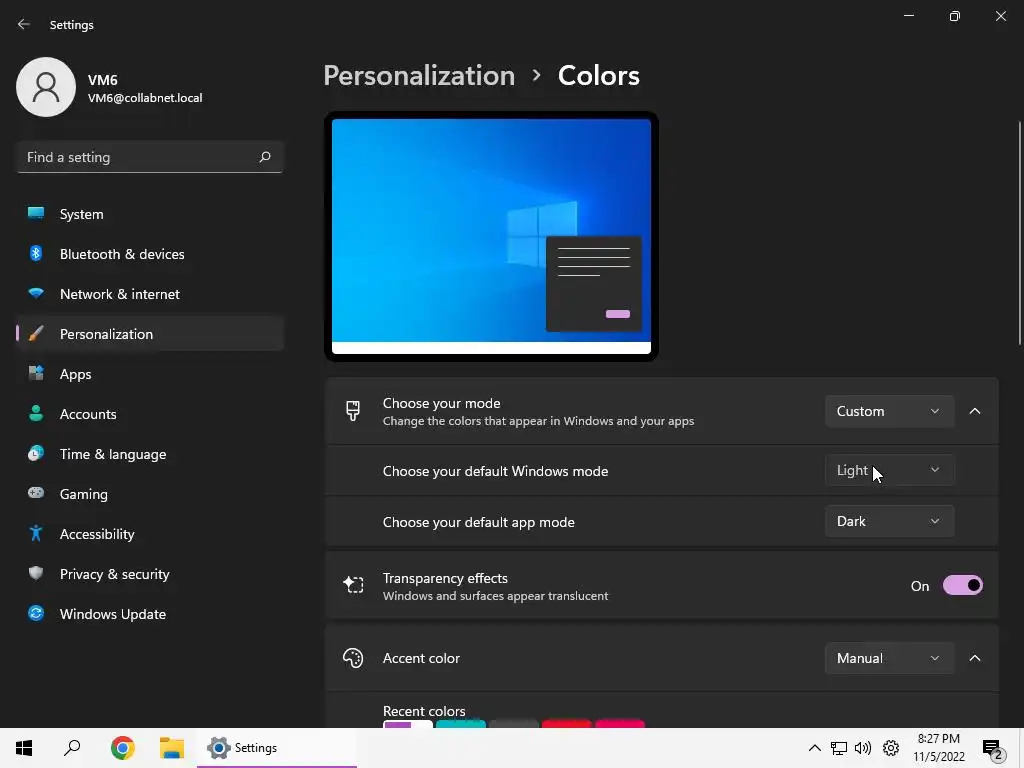Click the desktop theme preview thumbnail

(x=491, y=236)
